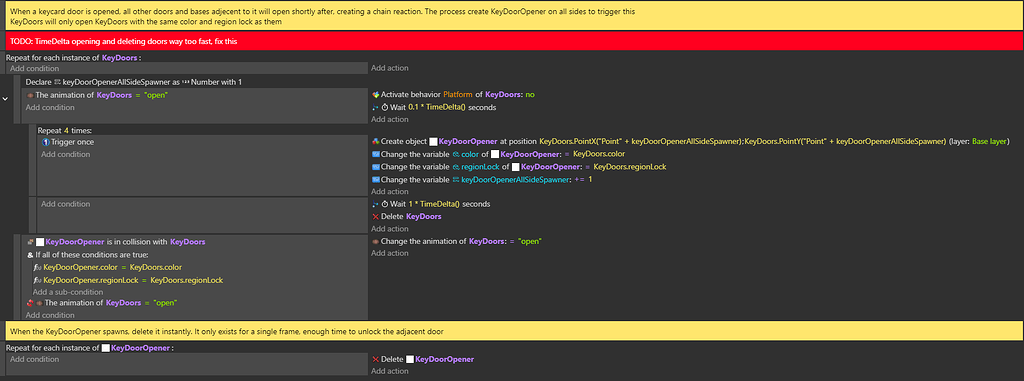
Task: Click the leading icon of the += 1 variable action
Action: pyautogui.click(x=376, y=179)
